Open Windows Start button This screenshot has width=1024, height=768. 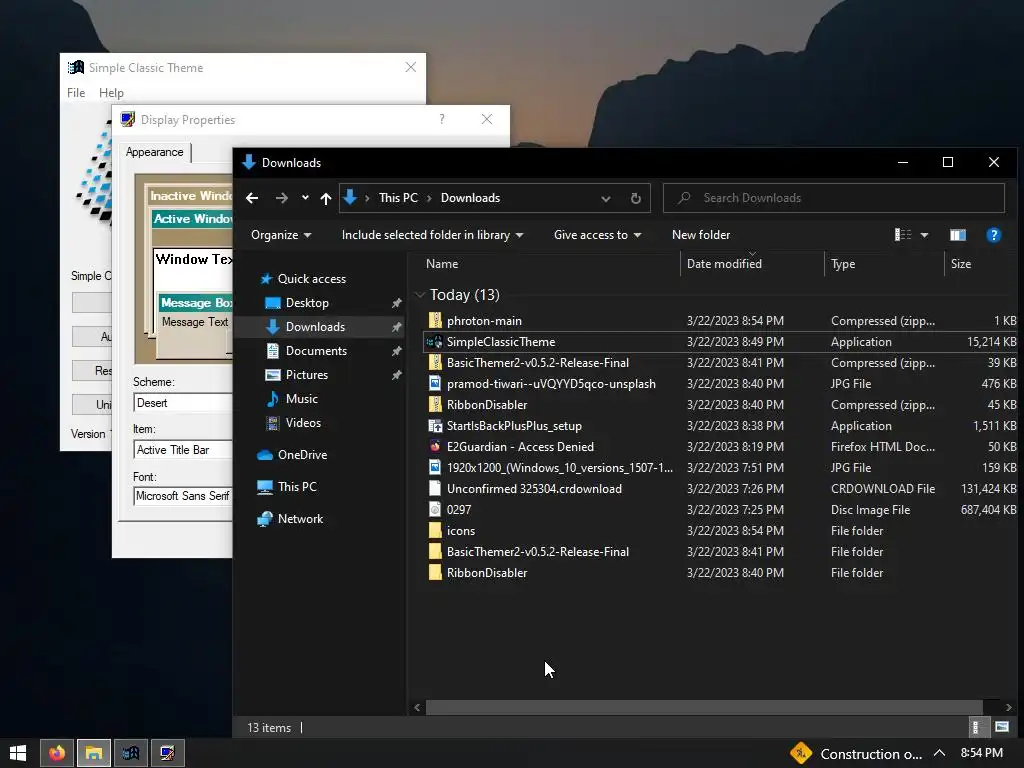point(18,754)
